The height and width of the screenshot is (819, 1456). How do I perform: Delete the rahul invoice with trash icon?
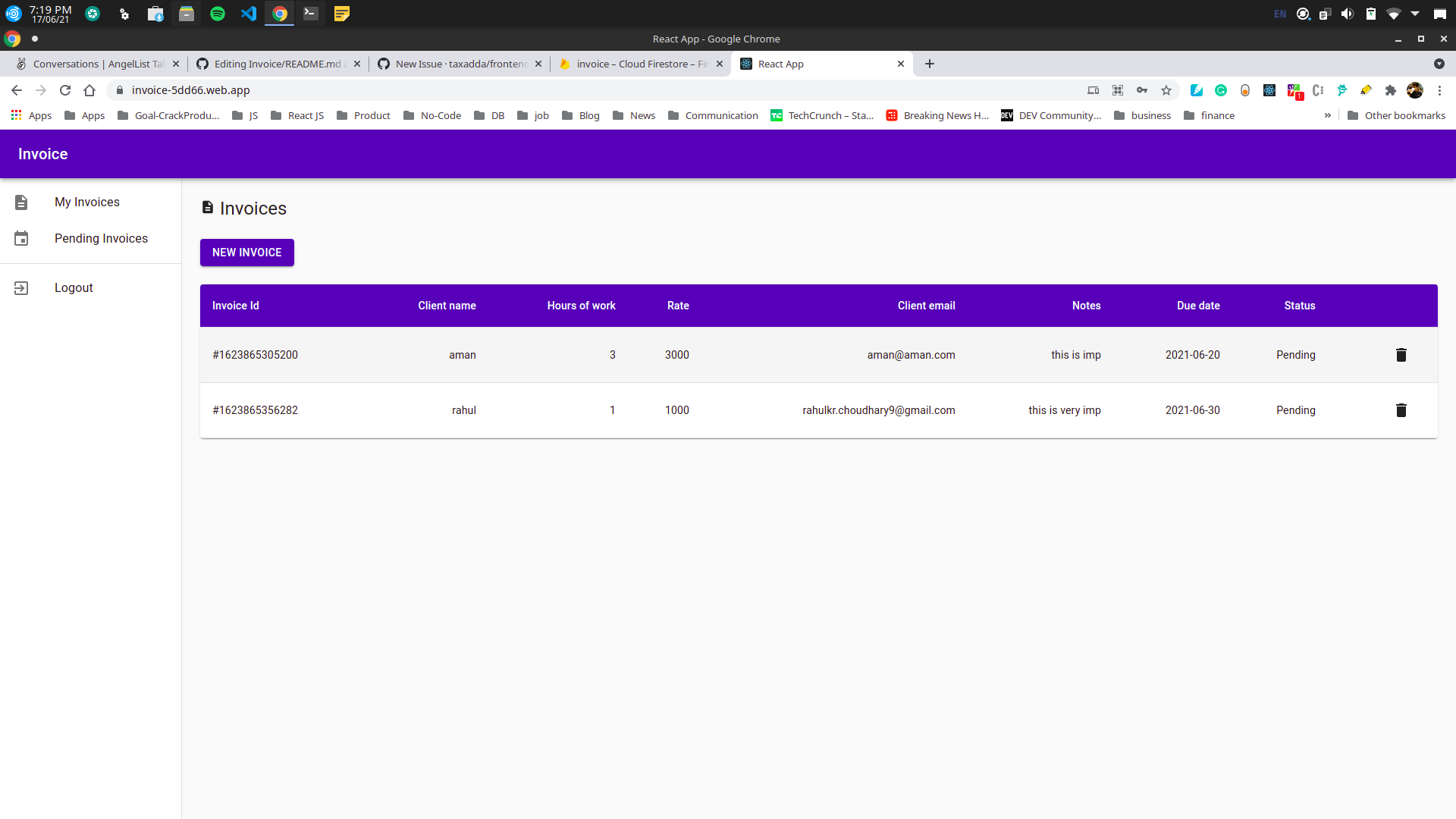click(1401, 410)
